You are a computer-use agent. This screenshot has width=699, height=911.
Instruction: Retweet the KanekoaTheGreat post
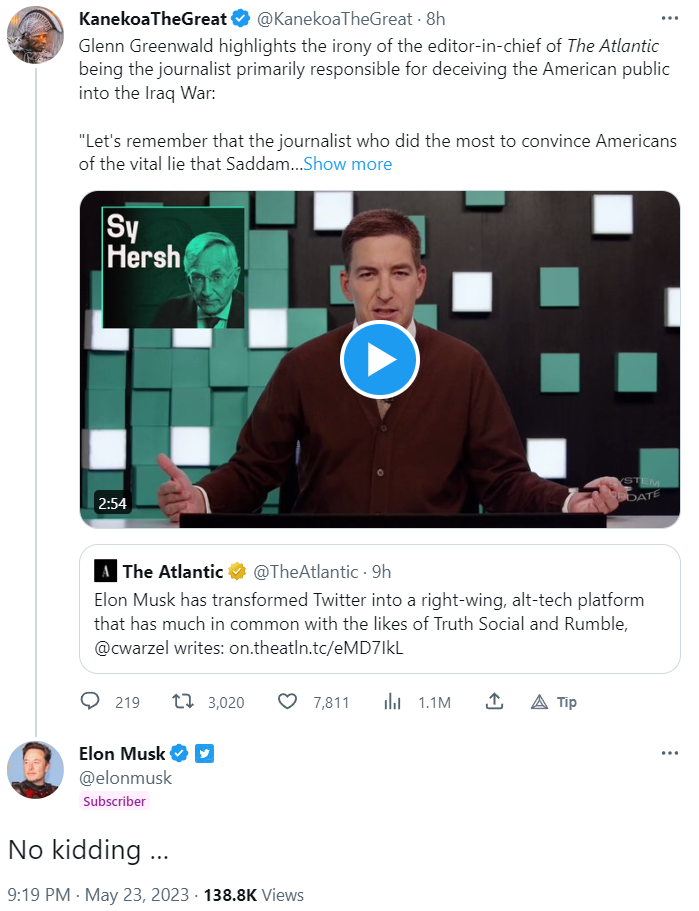point(183,702)
